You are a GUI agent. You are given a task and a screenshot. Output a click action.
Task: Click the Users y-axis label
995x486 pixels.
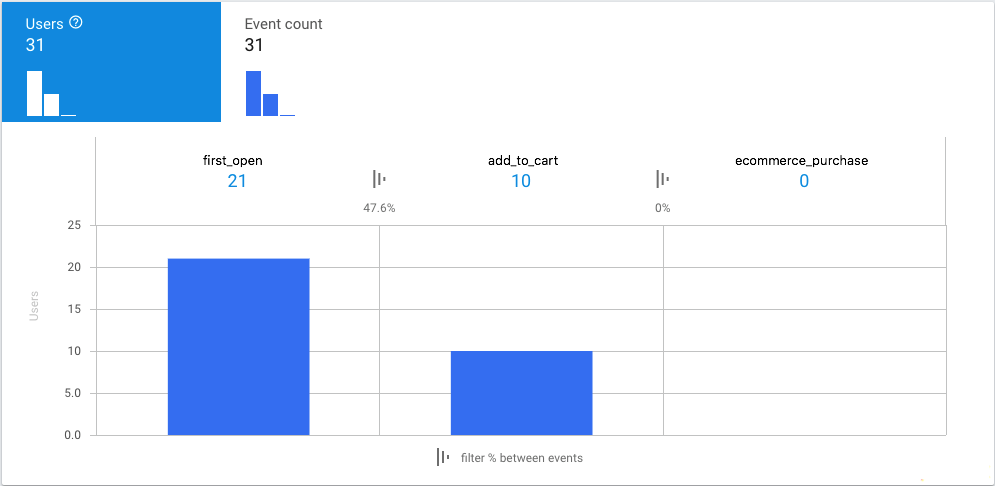(x=34, y=305)
